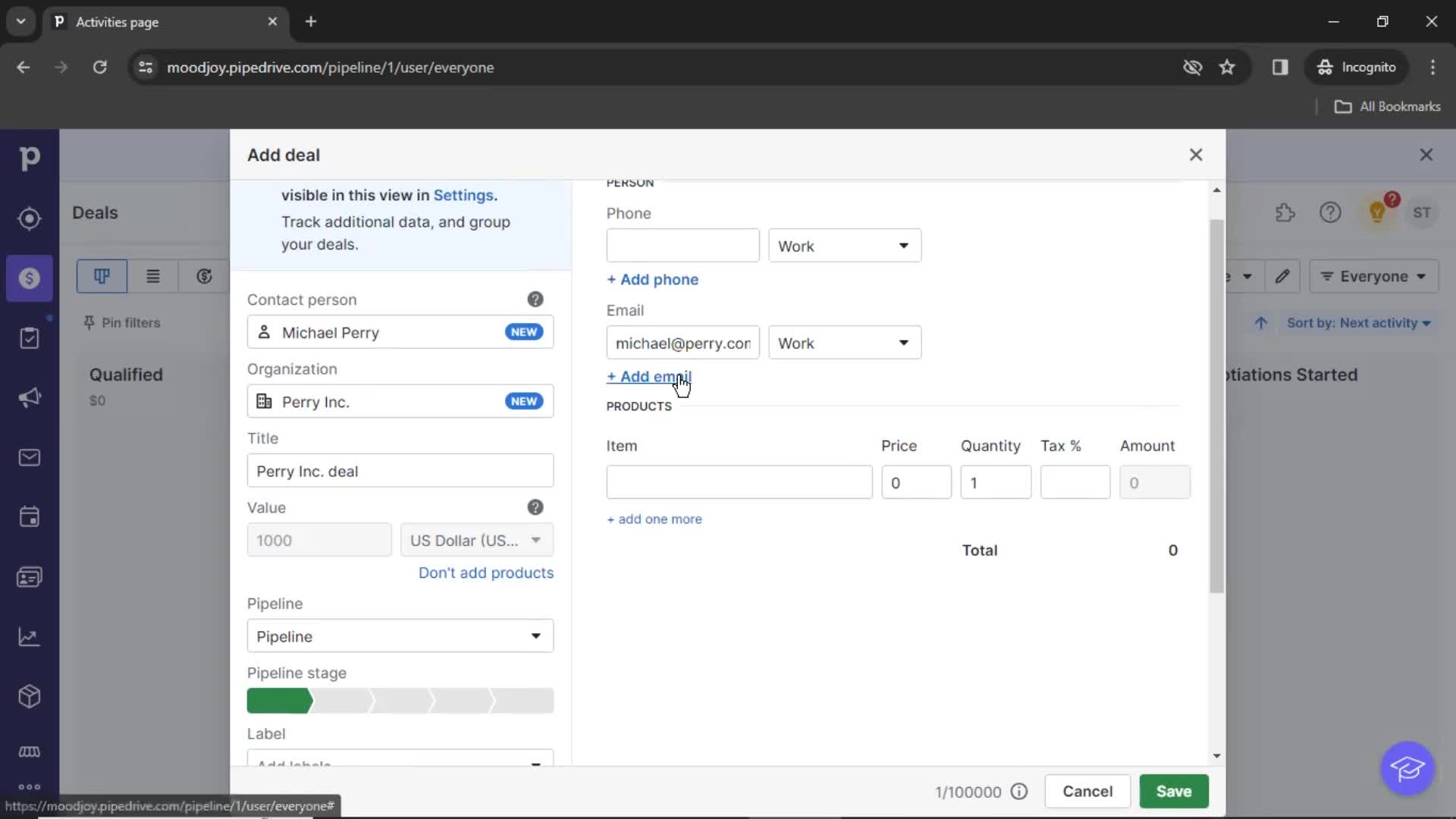
Task: Click the Settings link
Action: pos(463,196)
